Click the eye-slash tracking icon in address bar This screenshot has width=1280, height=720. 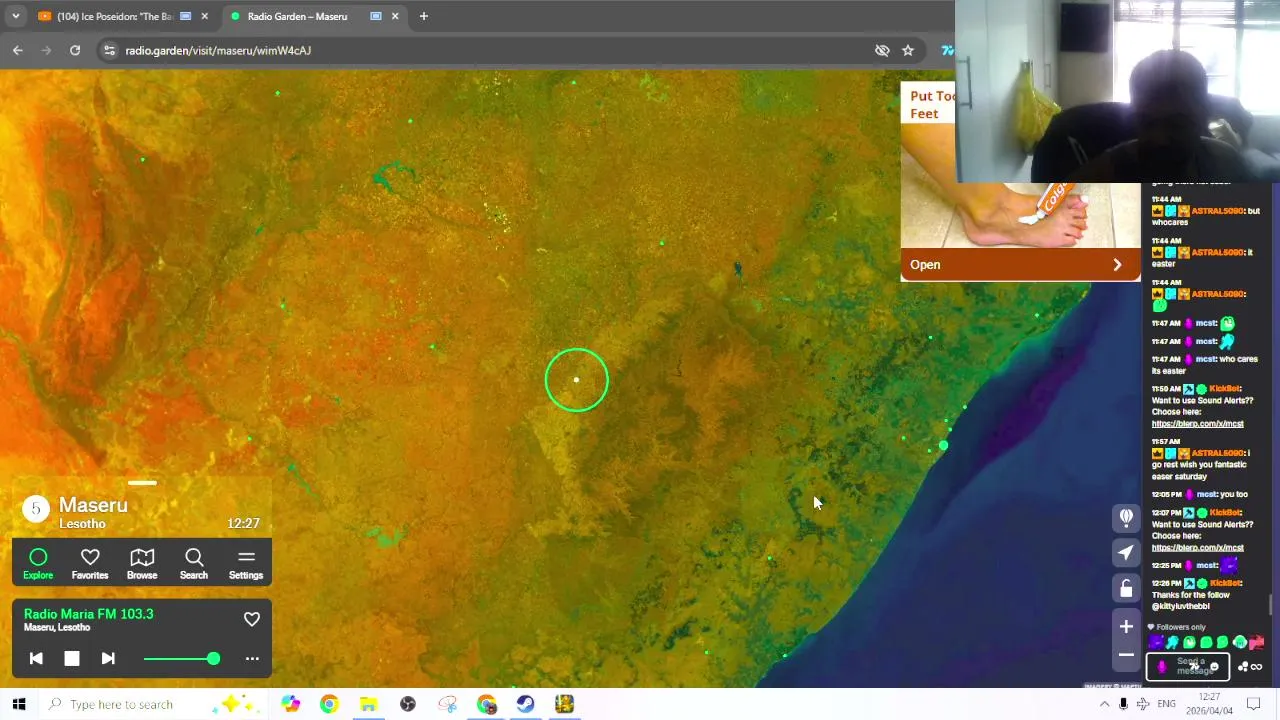[x=882, y=50]
